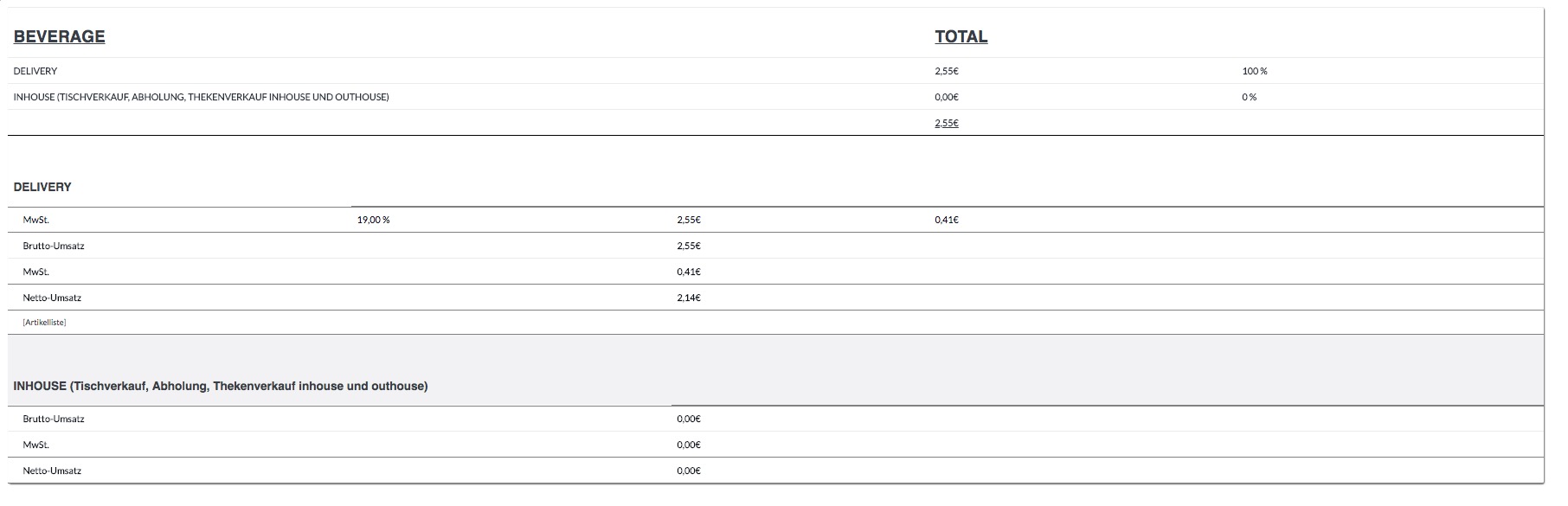Click the TOTAL column heading
Viewport: 1568px width, 506px height.
coord(961,36)
